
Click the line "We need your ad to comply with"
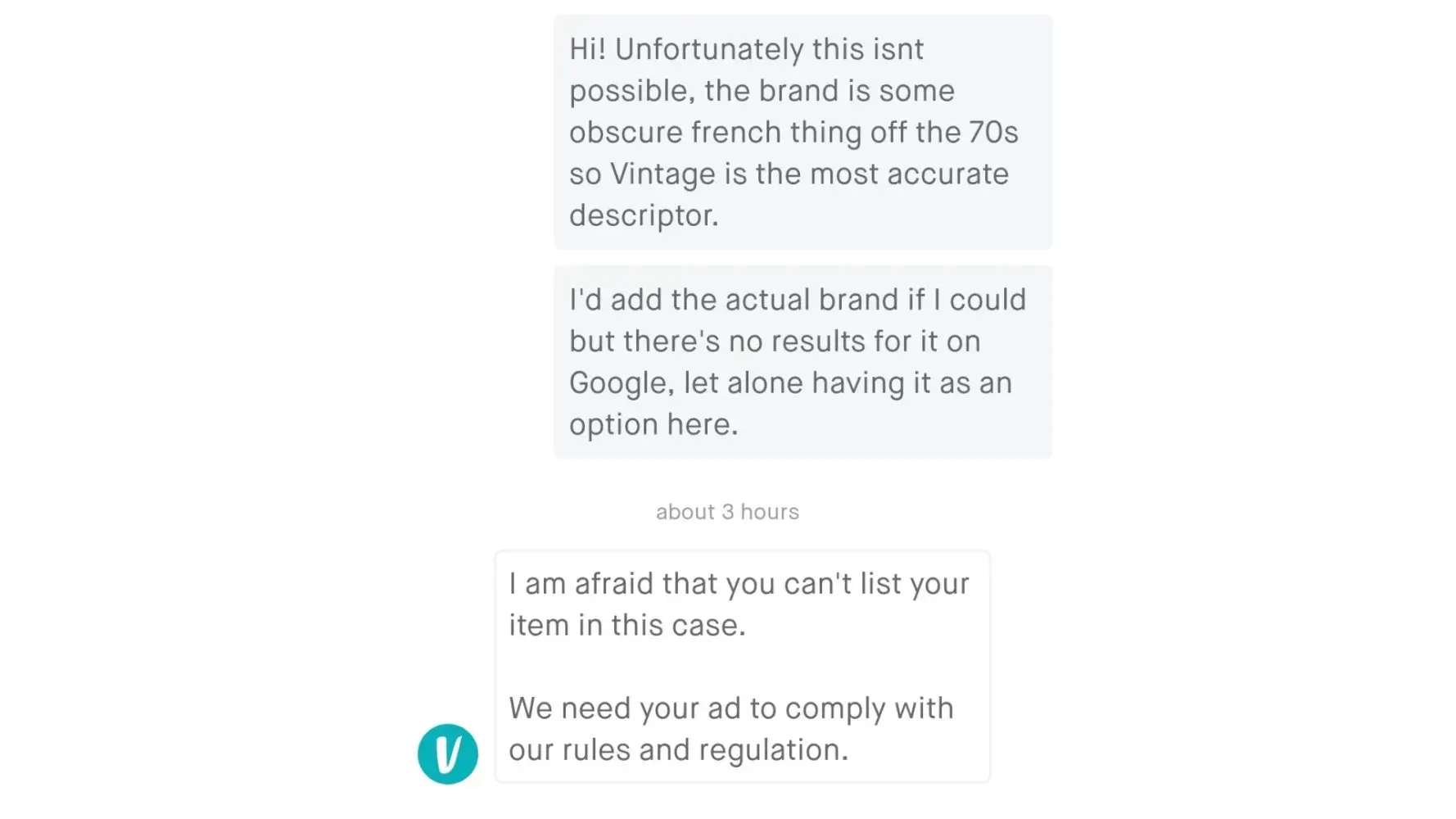pos(731,708)
